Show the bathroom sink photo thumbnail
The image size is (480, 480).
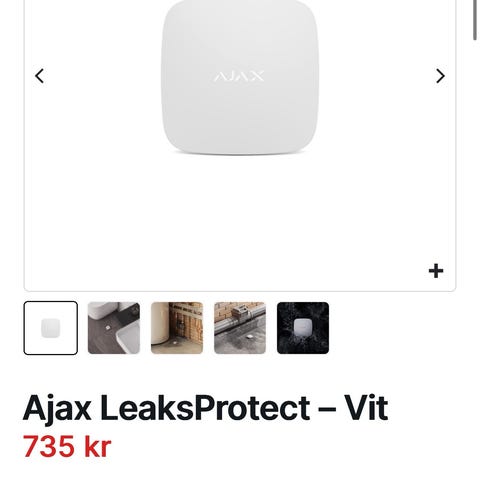coord(114,328)
